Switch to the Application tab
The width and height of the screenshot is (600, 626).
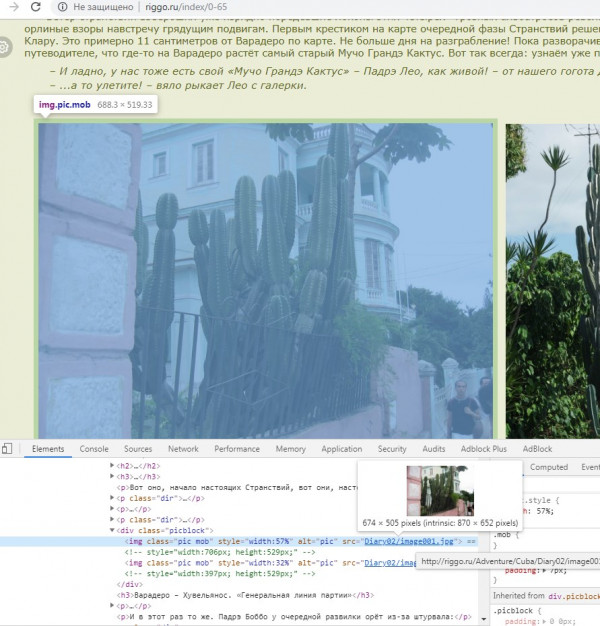[342, 449]
